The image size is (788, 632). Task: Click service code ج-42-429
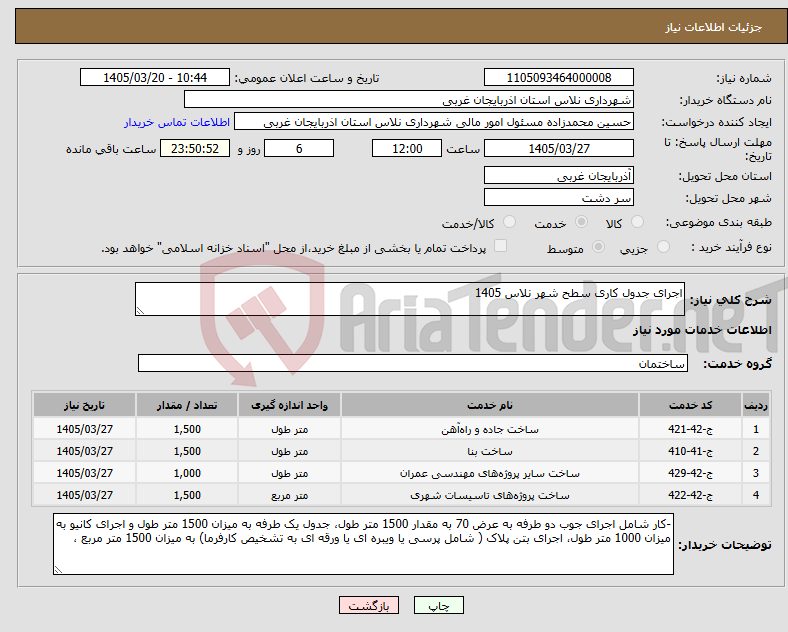click(691, 473)
